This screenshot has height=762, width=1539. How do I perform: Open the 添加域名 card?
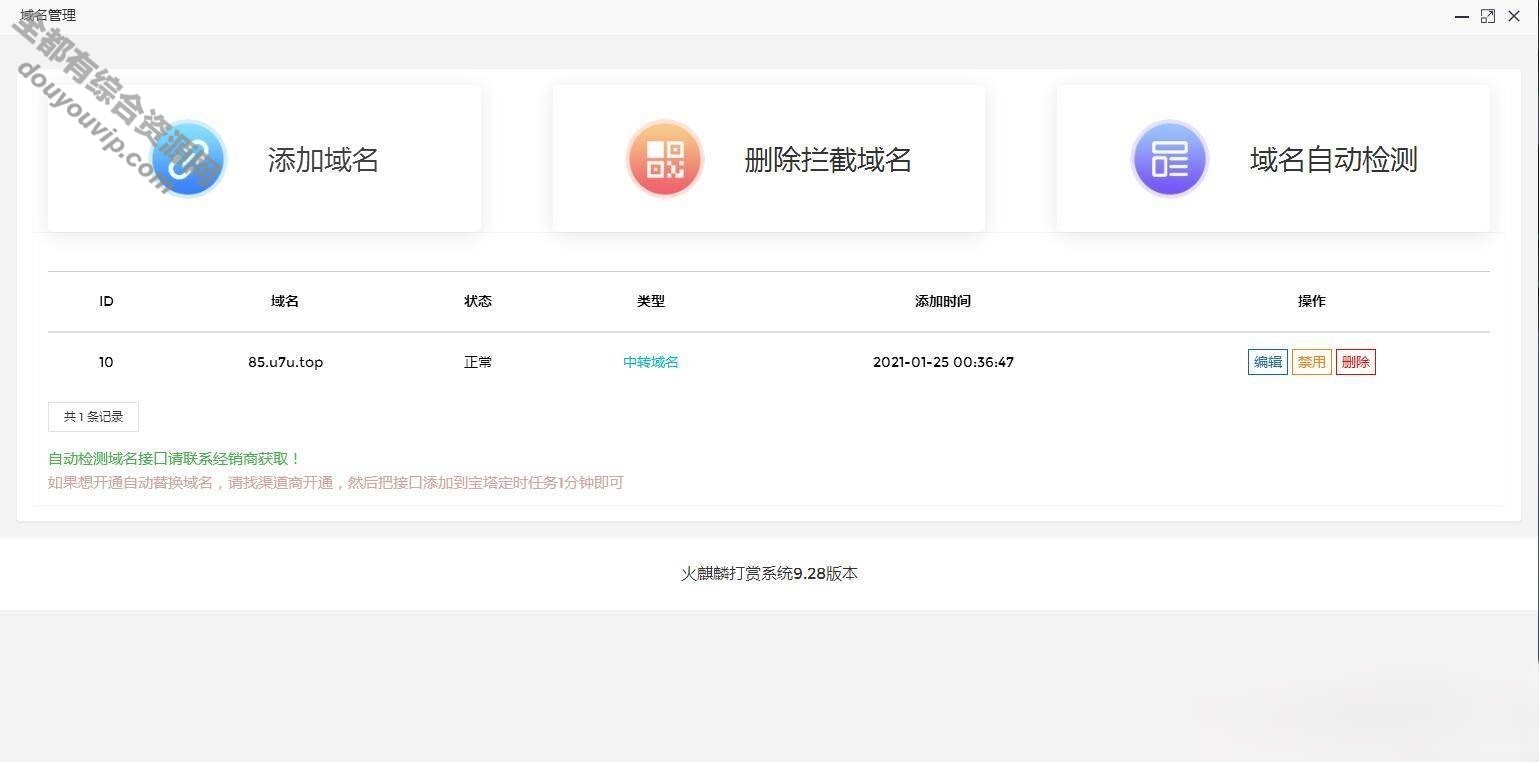pyautogui.click(x=264, y=158)
